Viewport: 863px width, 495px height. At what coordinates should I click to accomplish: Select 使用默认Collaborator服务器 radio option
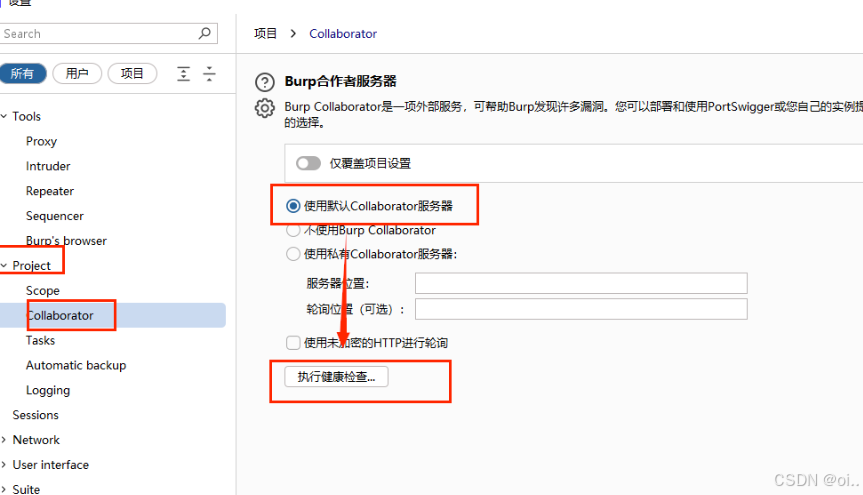coord(293,206)
